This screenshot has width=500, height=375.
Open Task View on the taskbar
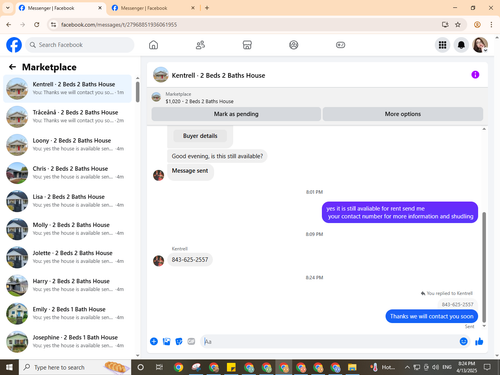(159, 367)
